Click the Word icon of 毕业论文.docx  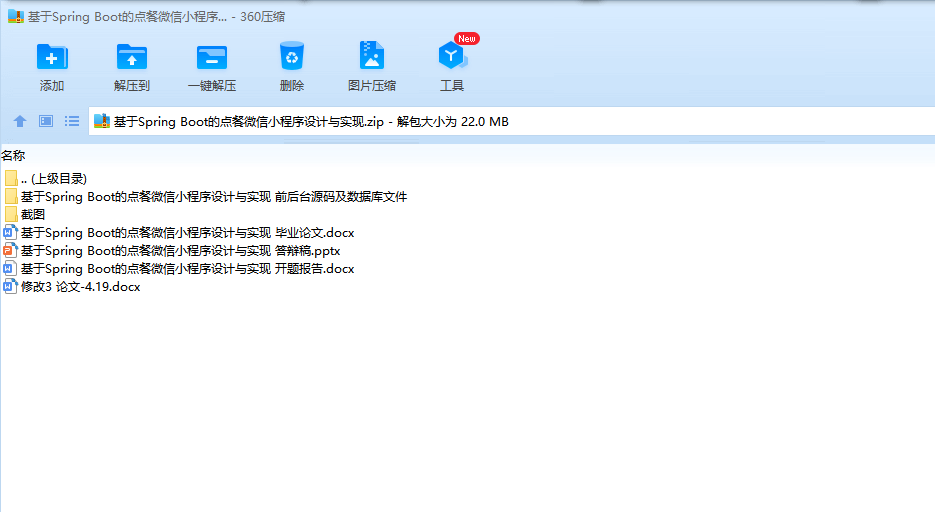[10, 233]
